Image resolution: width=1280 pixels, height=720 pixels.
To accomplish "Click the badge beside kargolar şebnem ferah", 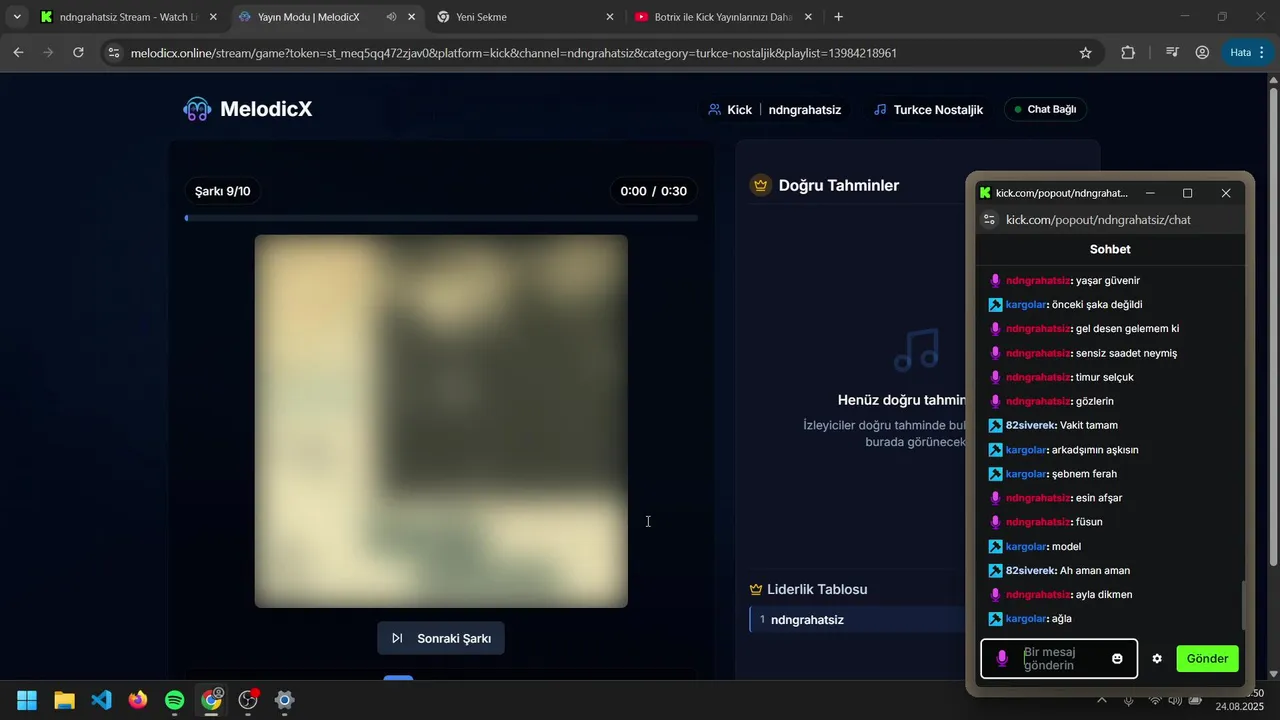I will click(995, 474).
